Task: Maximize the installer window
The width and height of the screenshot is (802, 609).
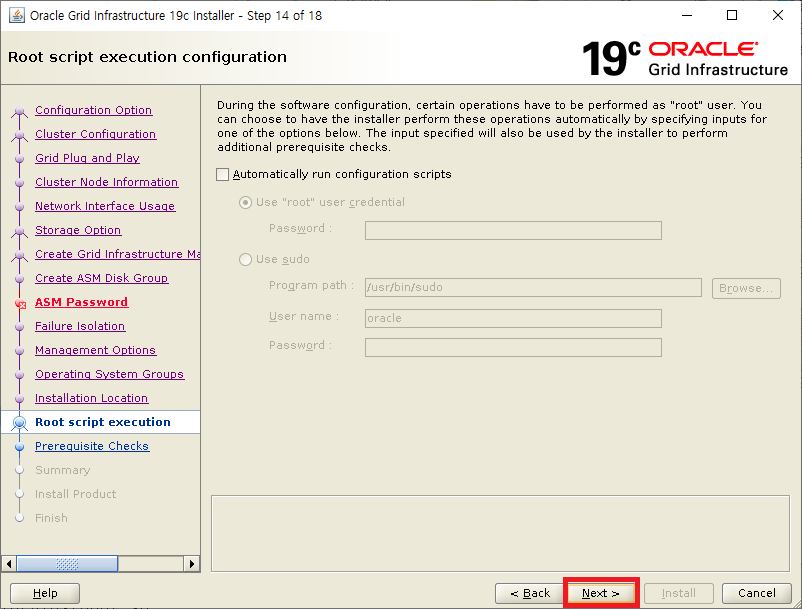Action: point(732,15)
